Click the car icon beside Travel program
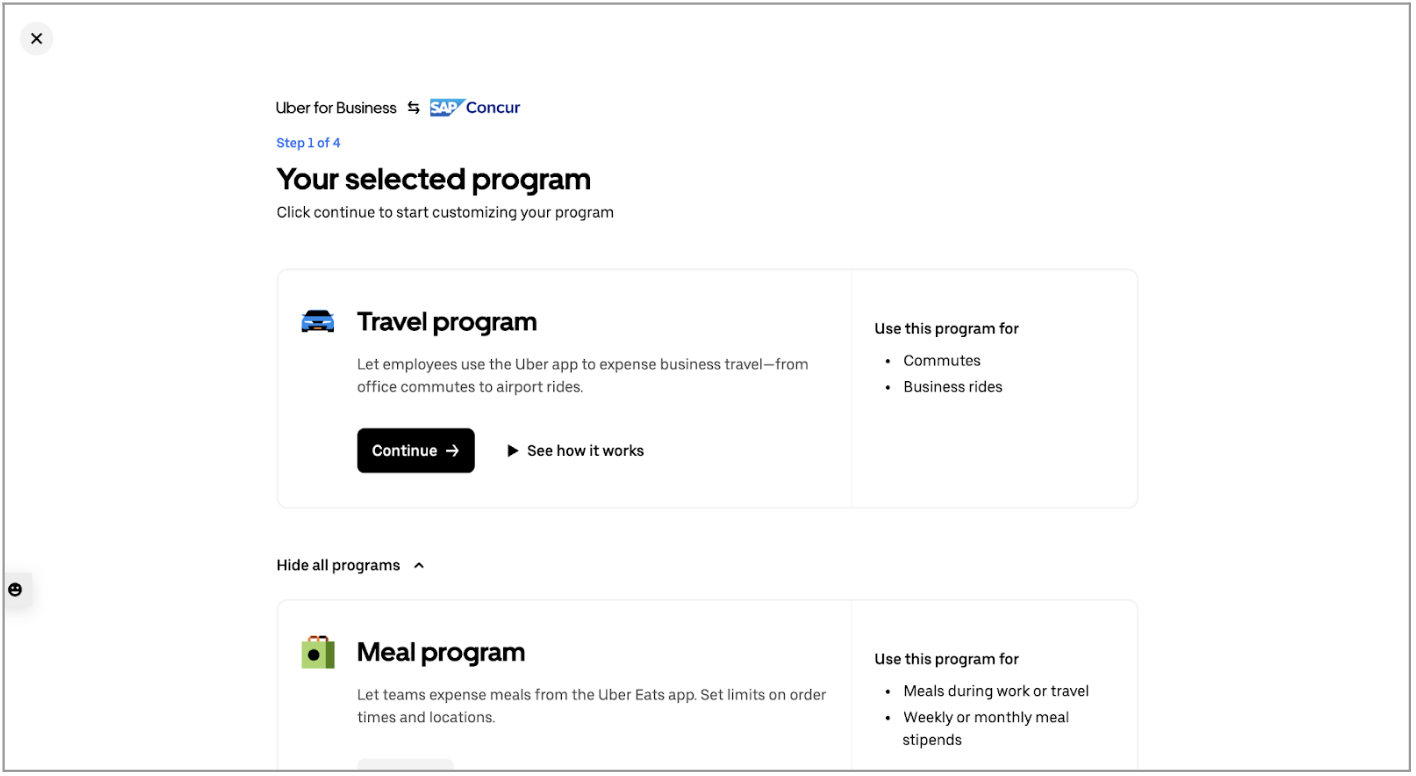The image size is (1416, 776). pyautogui.click(x=317, y=321)
